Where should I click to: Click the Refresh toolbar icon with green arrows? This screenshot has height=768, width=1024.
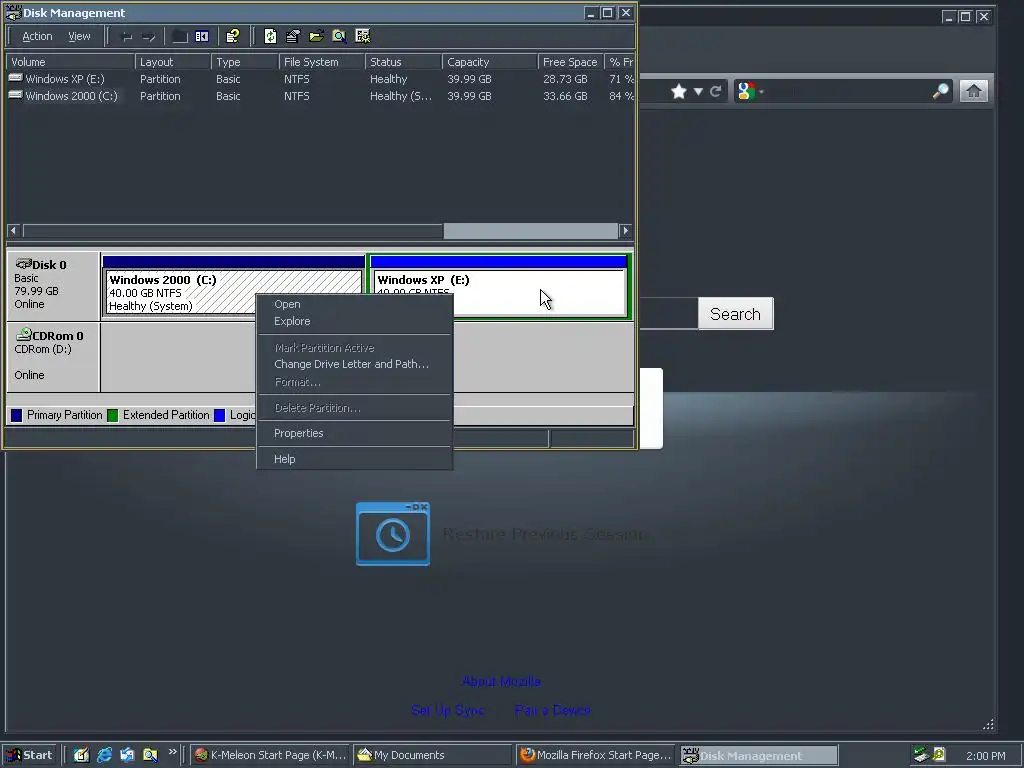pos(270,37)
